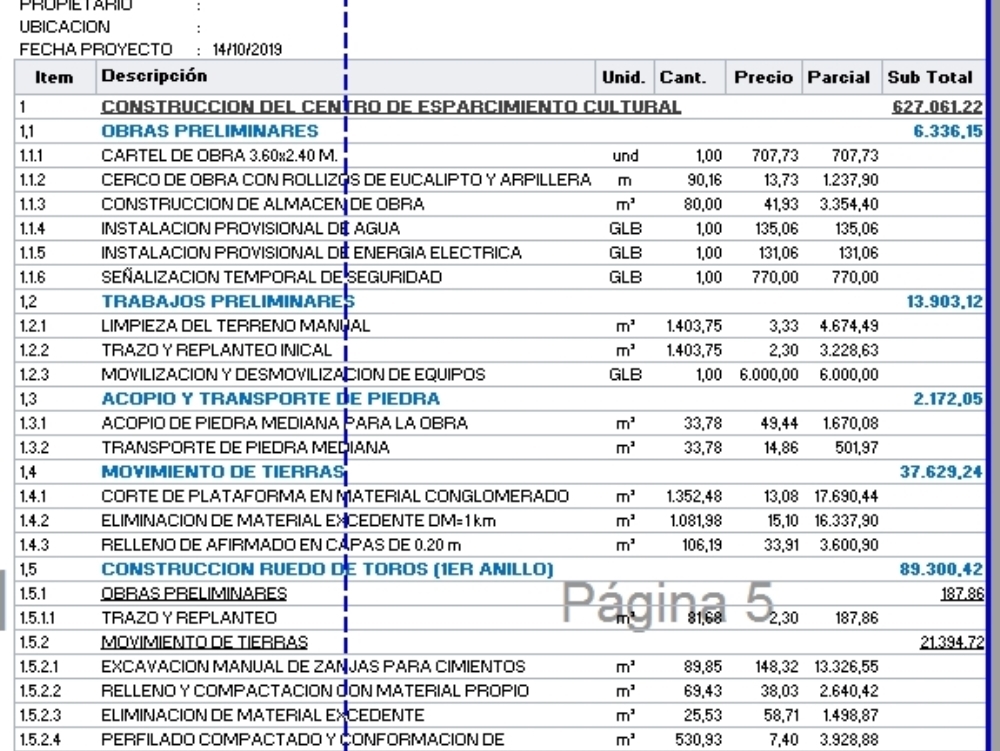Select subtotal 37.629,24
The width and height of the screenshot is (1000, 751).
(941, 472)
